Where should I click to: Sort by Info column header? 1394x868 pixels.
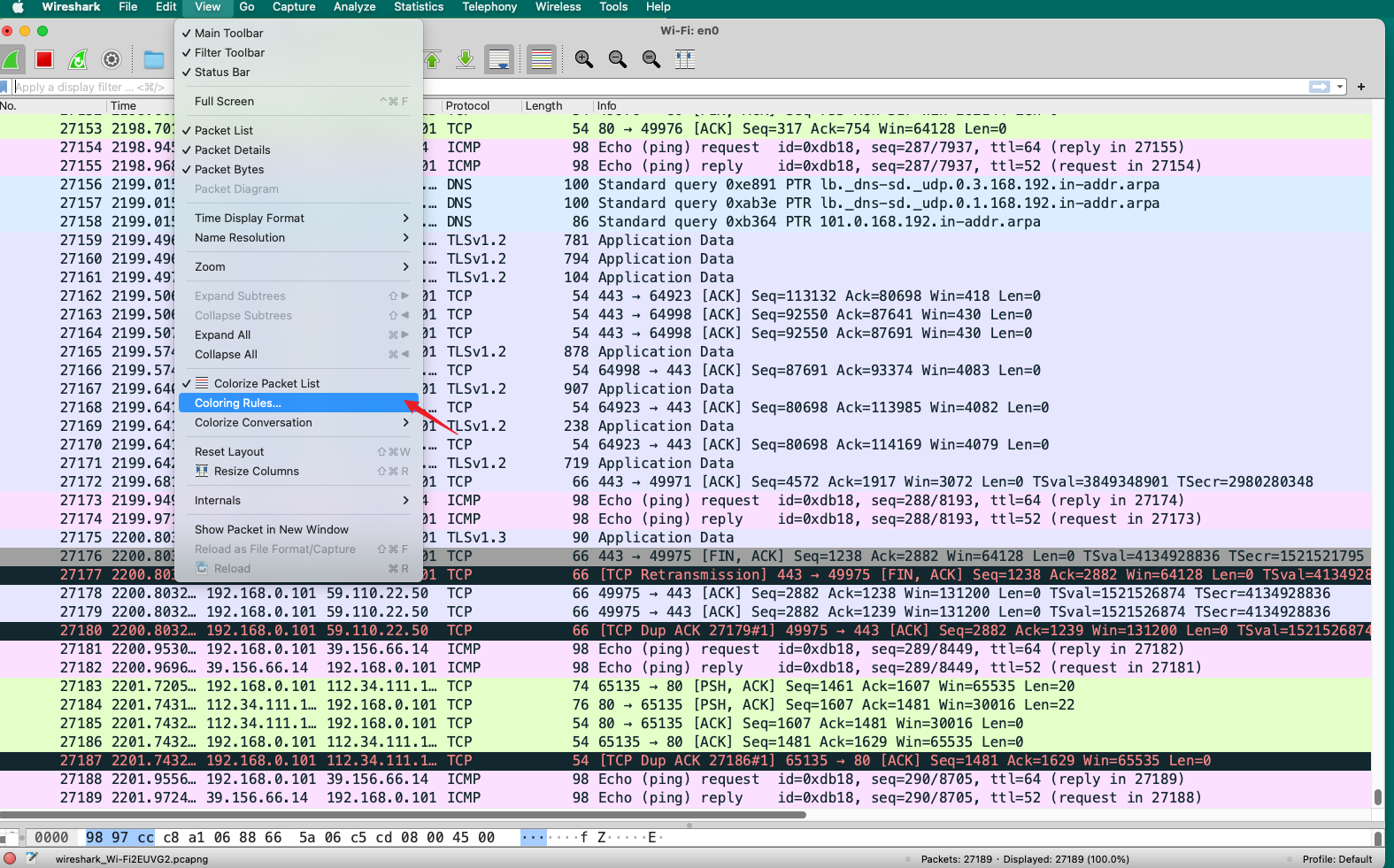pyautogui.click(x=982, y=106)
